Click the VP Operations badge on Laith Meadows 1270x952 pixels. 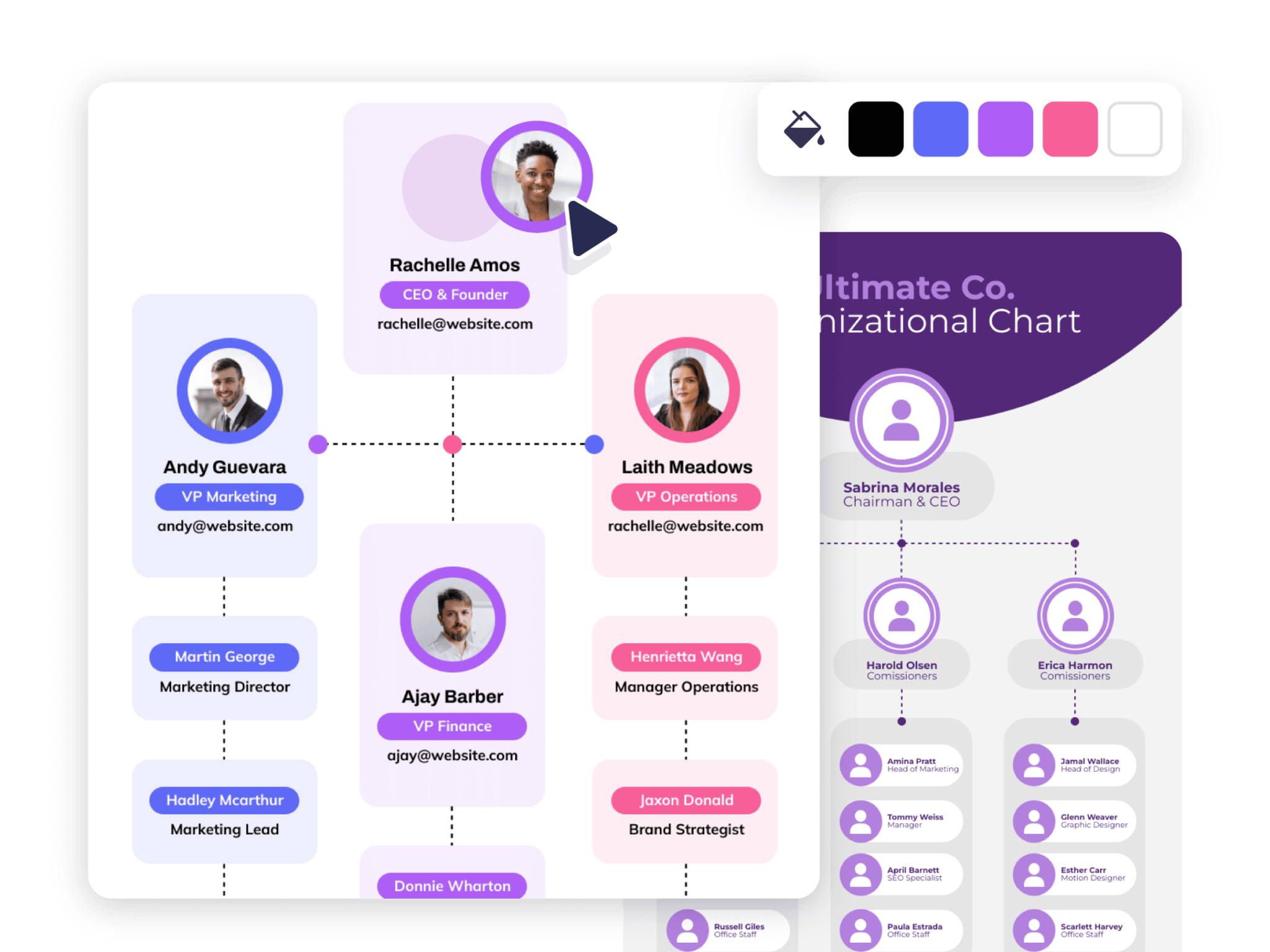coord(687,498)
